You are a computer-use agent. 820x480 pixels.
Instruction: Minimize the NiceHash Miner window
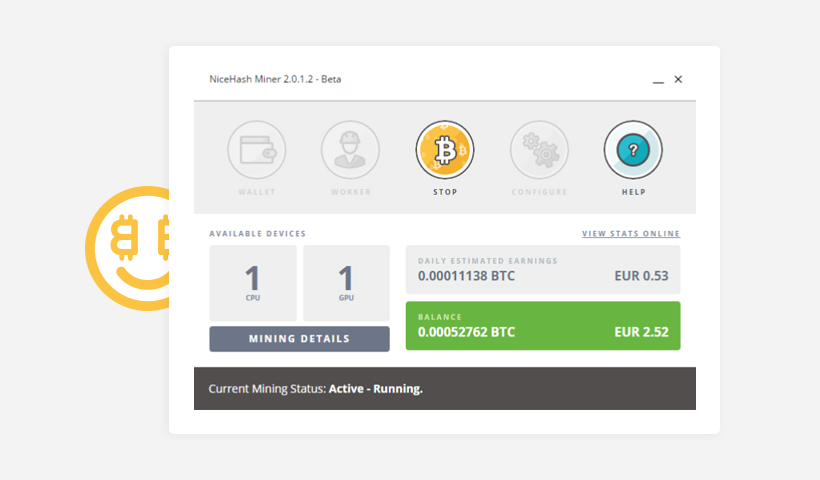pos(657,80)
